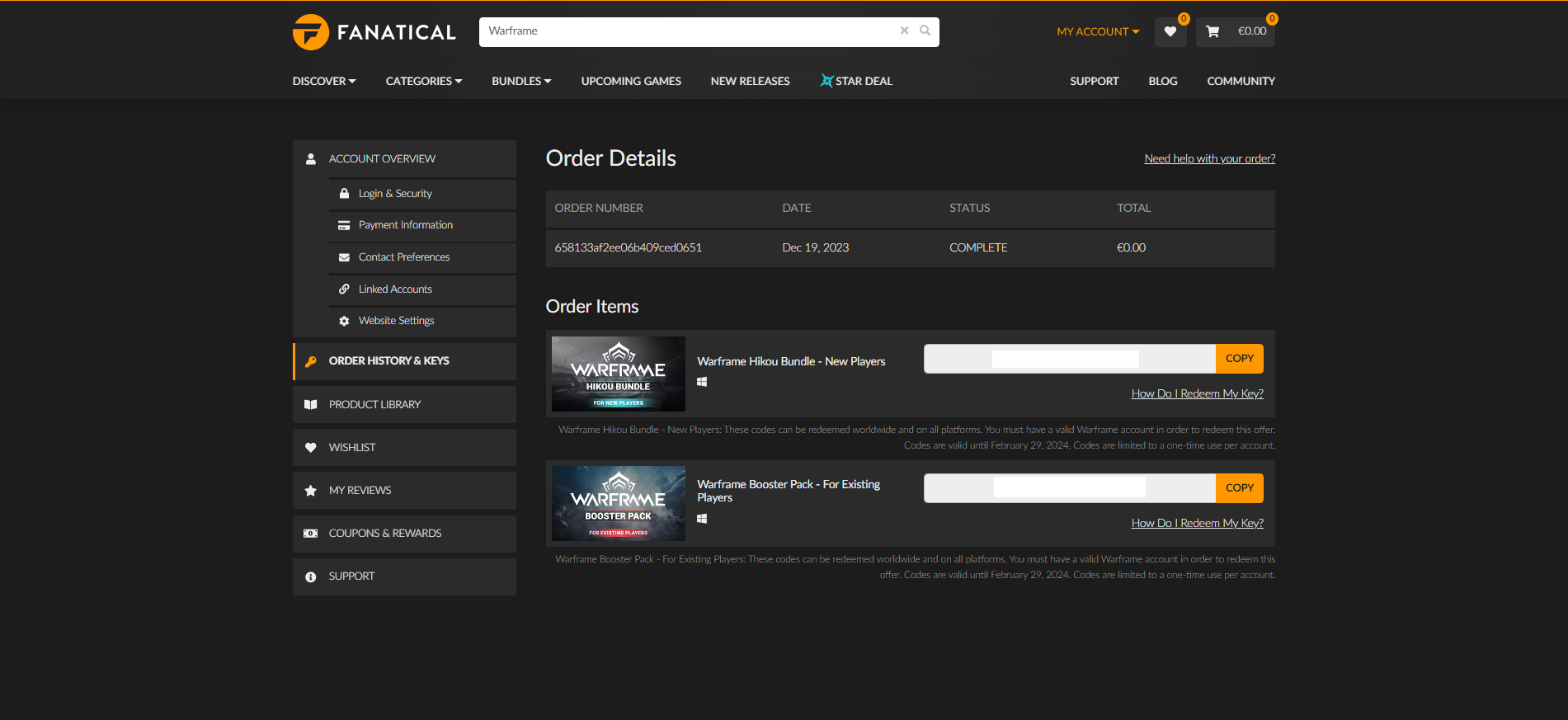Click the Warframe Booster Pack thumbnail
The width and height of the screenshot is (1568, 720).
[x=619, y=503]
